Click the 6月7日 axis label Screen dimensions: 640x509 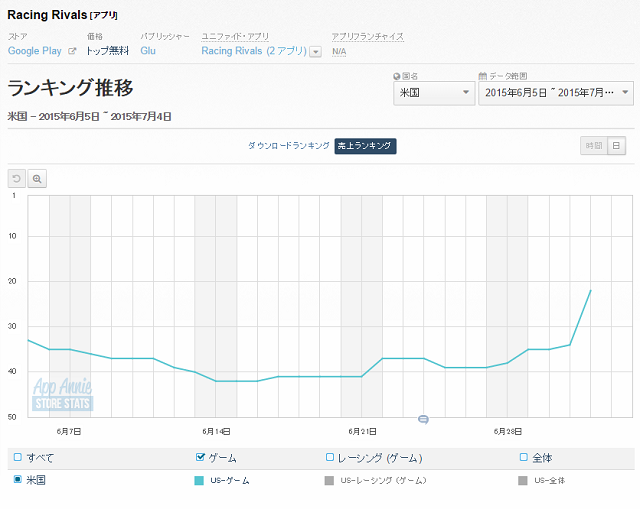tap(69, 431)
